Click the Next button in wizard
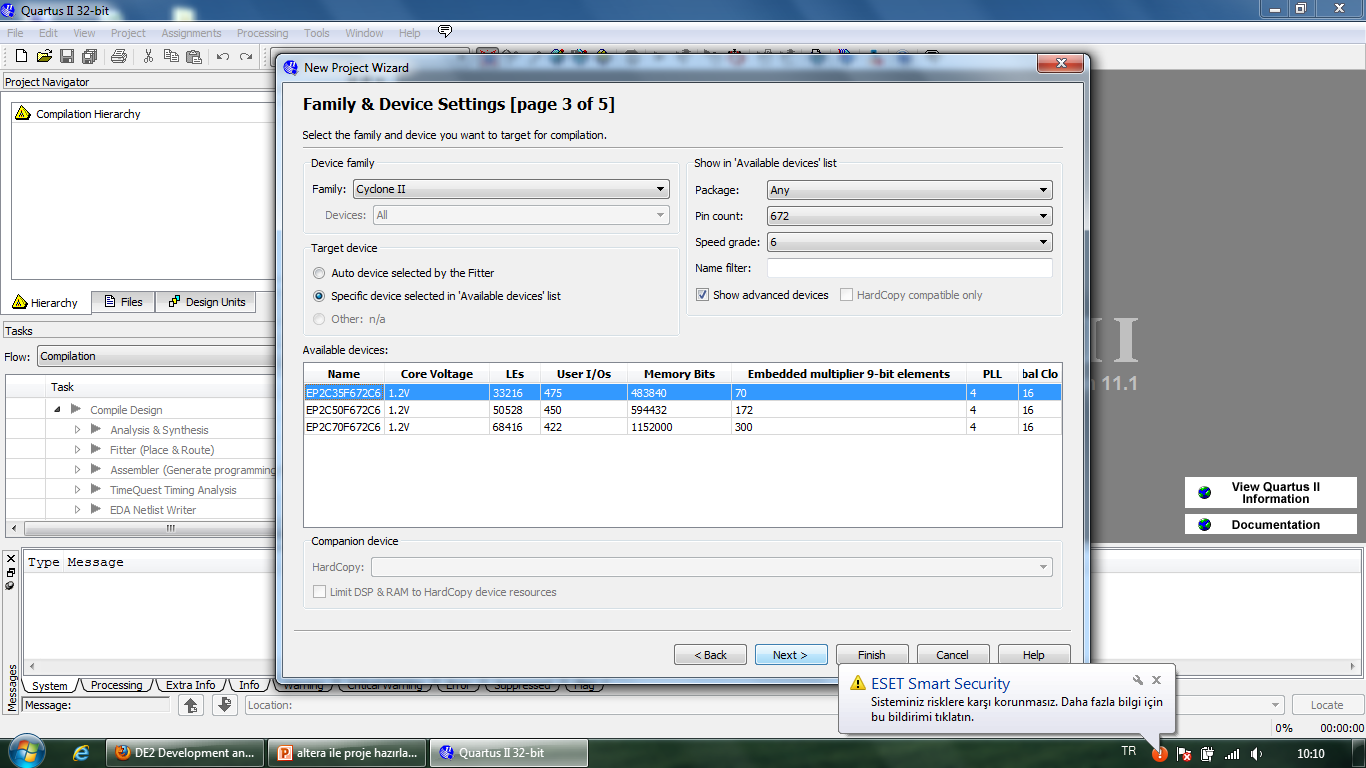 pyautogui.click(x=791, y=655)
